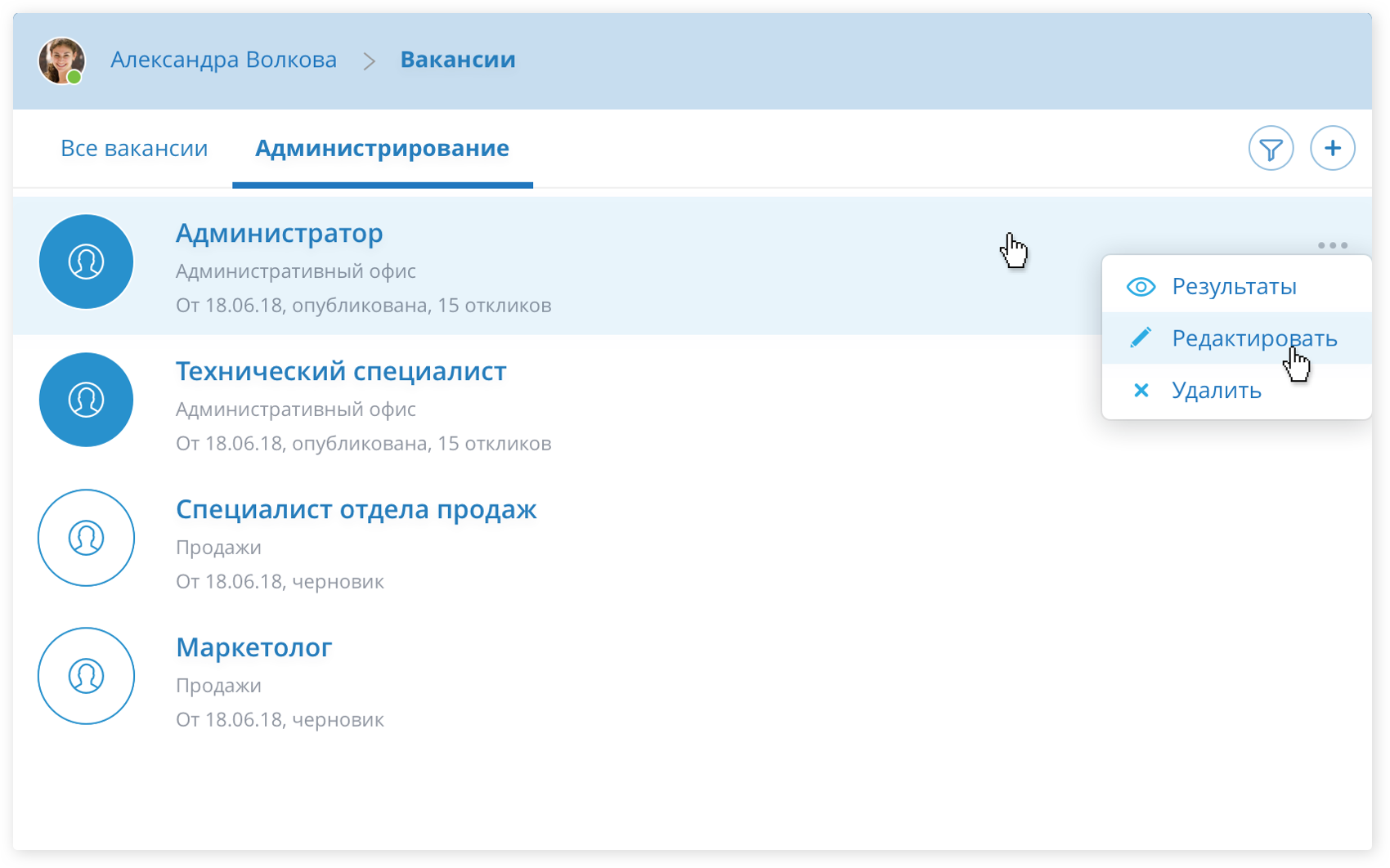
Task: Open the three-dot menu for Администратор
Action: [x=1334, y=244]
